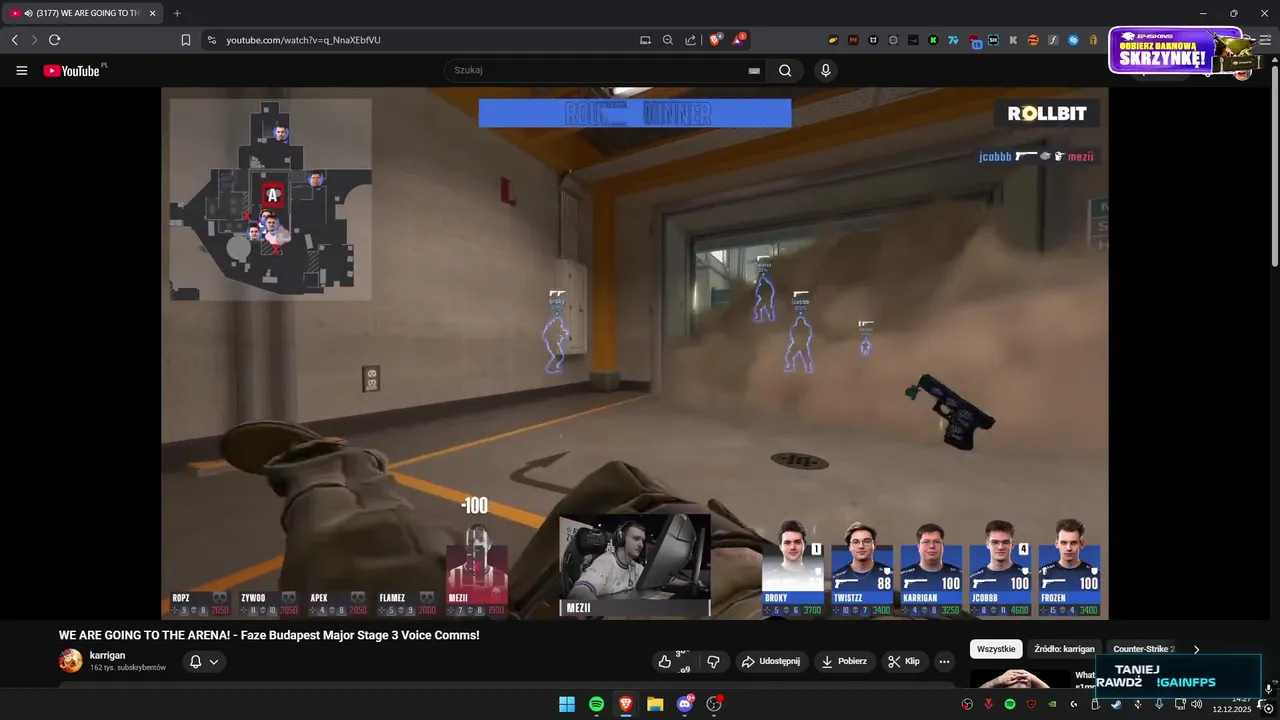Select the Źródło: karrigan filter chip
Viewport: 1280px width, 720px height.
pyautogui.click(x=1064, y=649)
